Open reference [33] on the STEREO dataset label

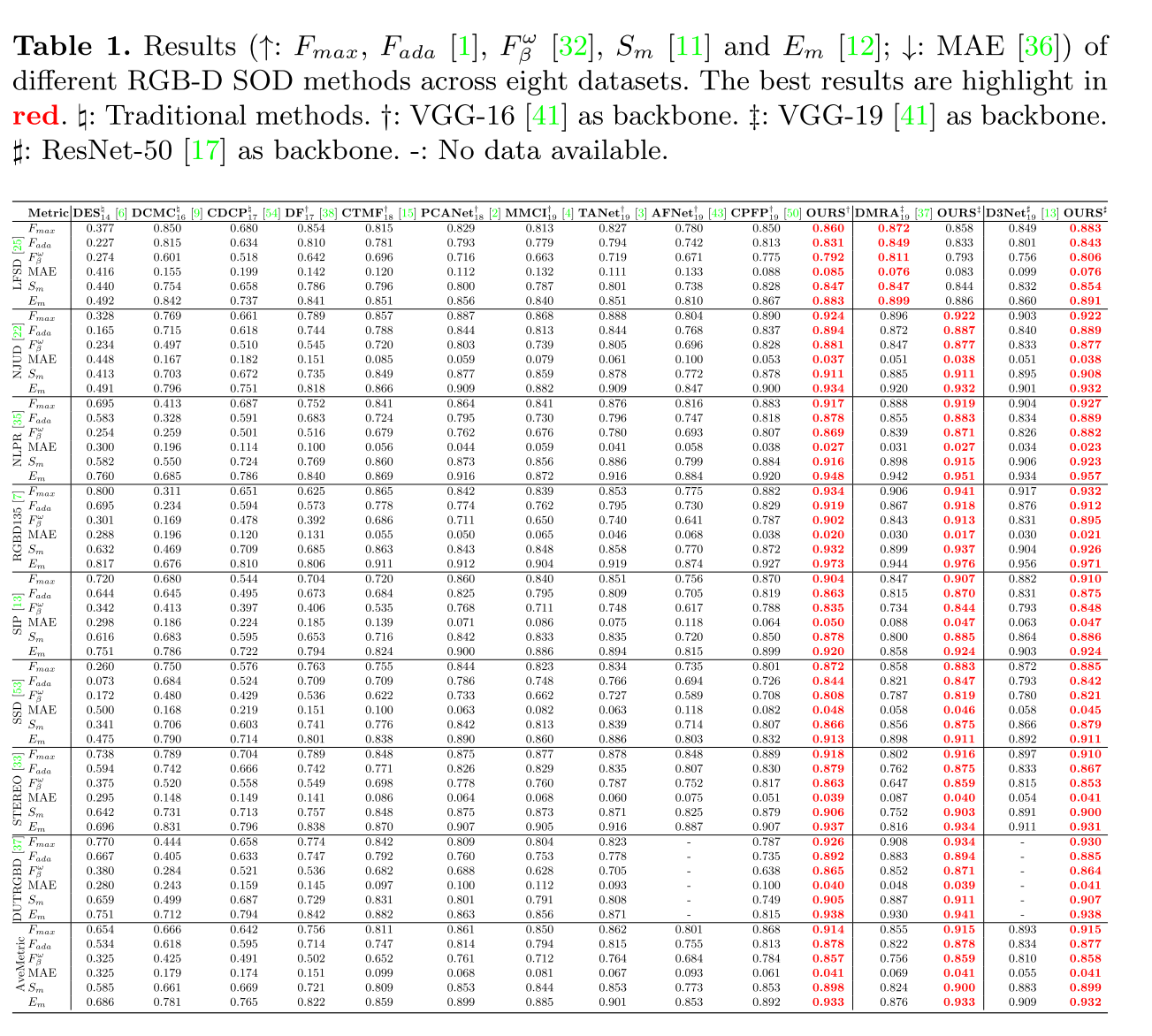point(18,760)
